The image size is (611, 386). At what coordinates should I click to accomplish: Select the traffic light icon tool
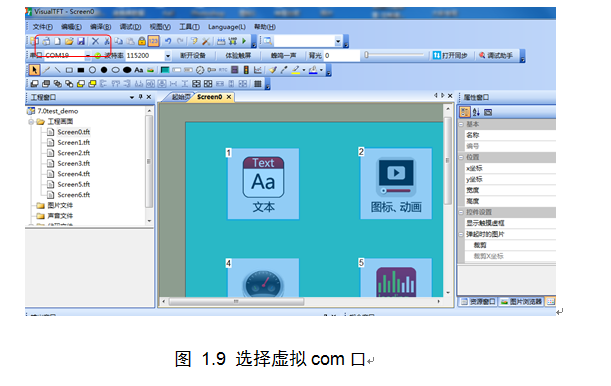click(x=246, y=70)
